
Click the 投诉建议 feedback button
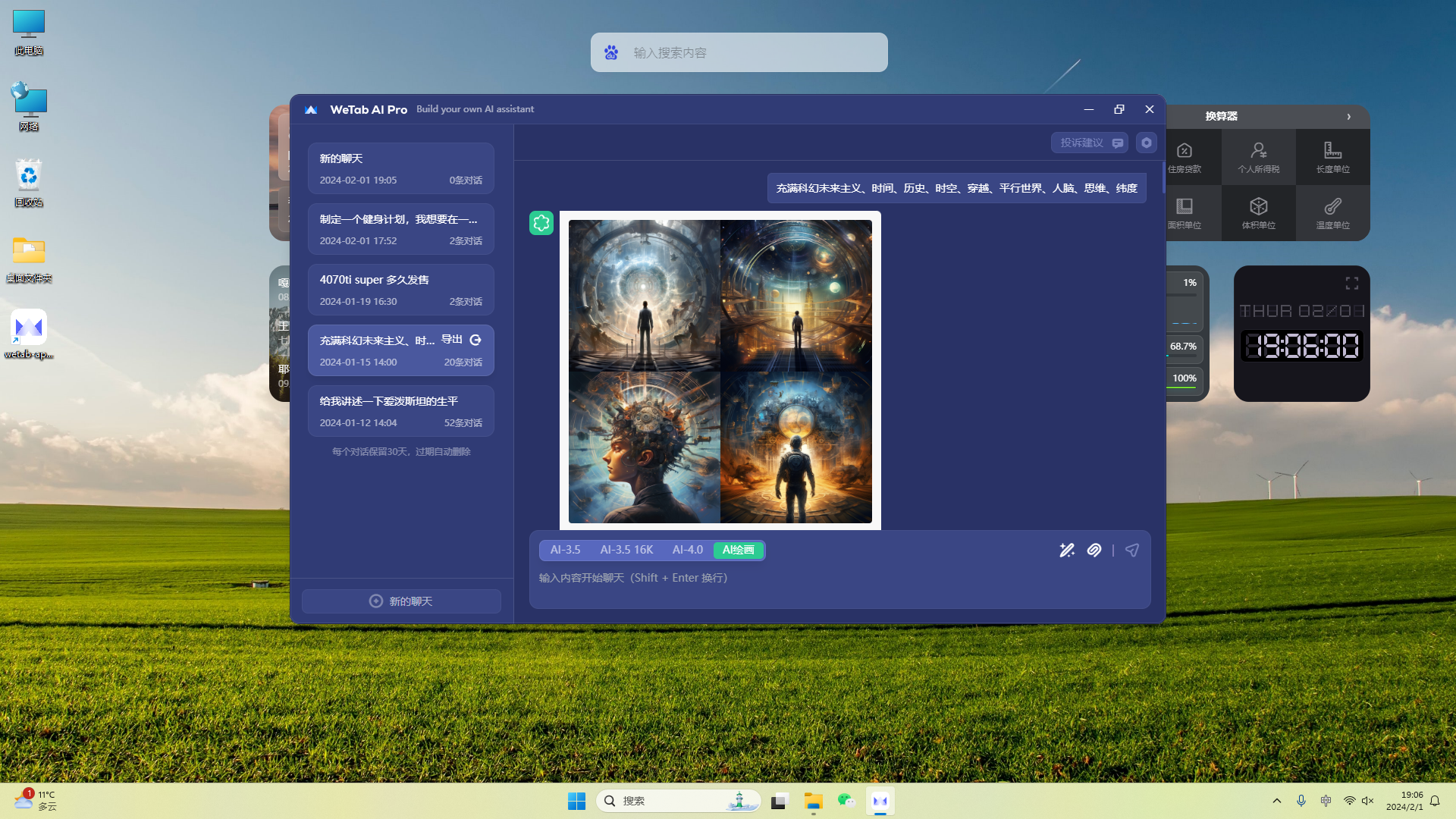(1089, 143)
